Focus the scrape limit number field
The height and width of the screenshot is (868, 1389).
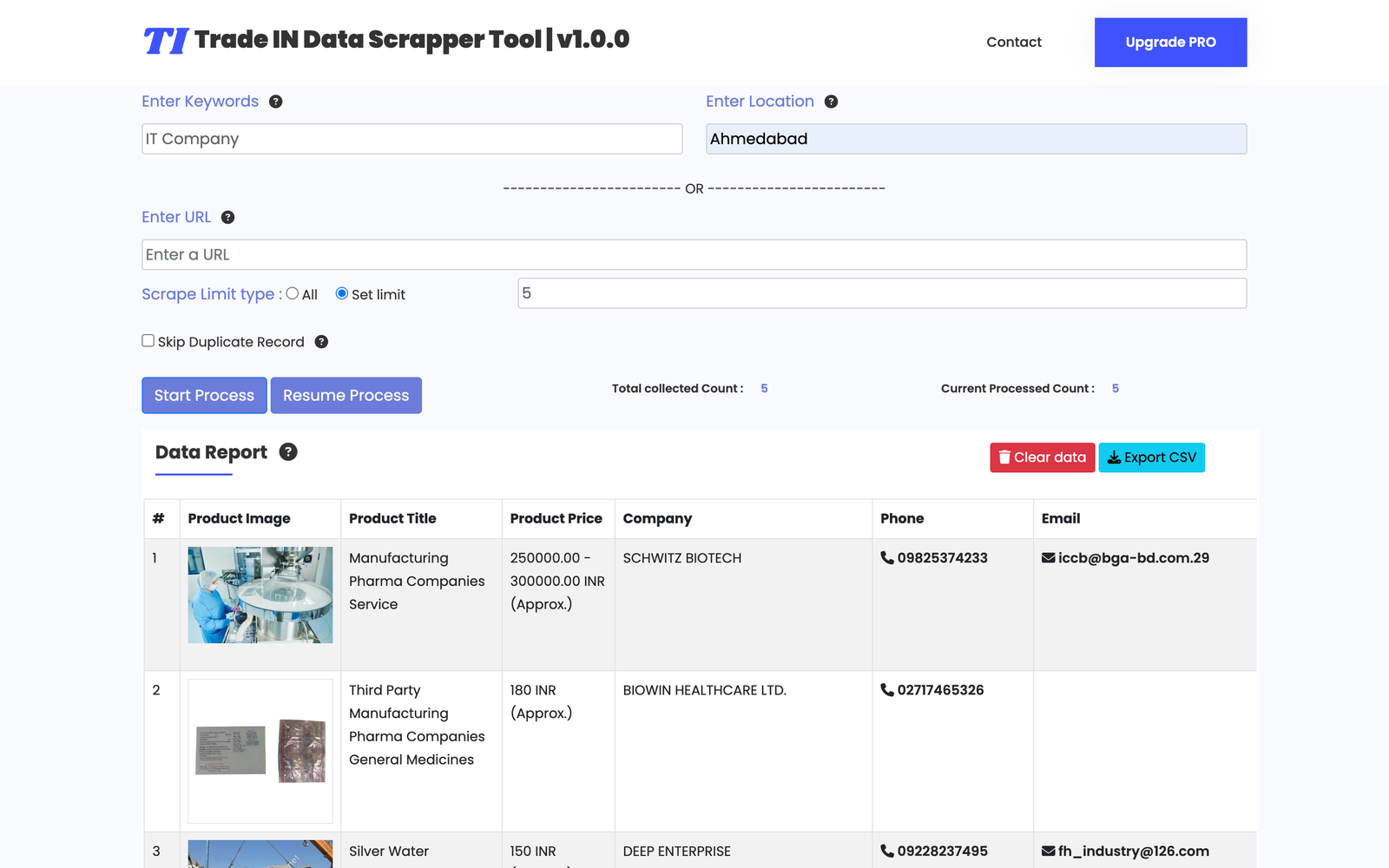click(882, 293)
